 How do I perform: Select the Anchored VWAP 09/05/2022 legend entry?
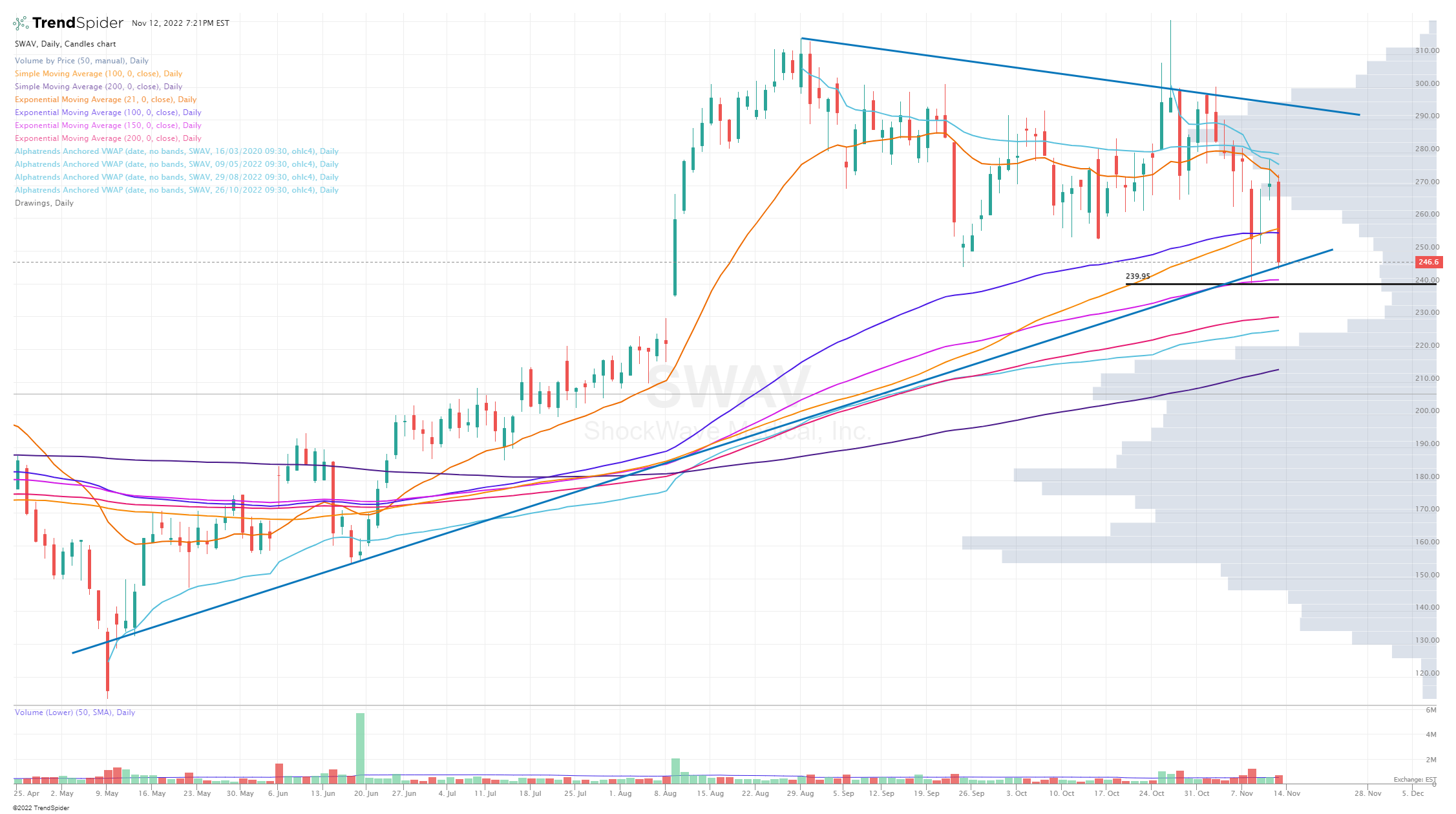(x=176, y=164)
